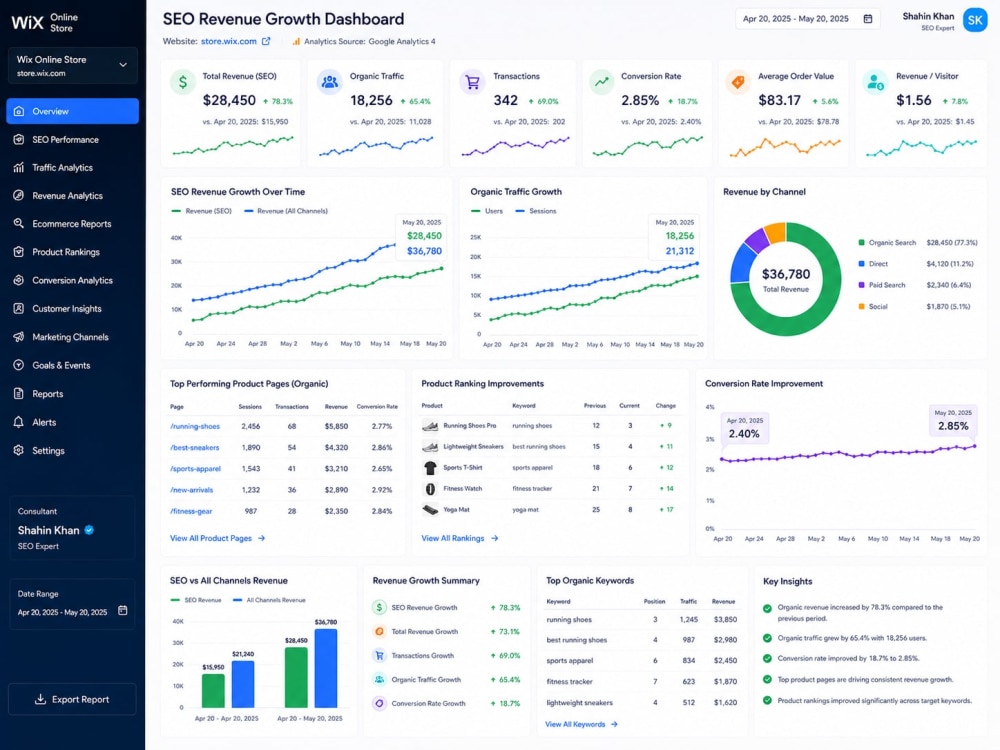
Task: Open the Overview menu item
Action: [x=72, y=111]
